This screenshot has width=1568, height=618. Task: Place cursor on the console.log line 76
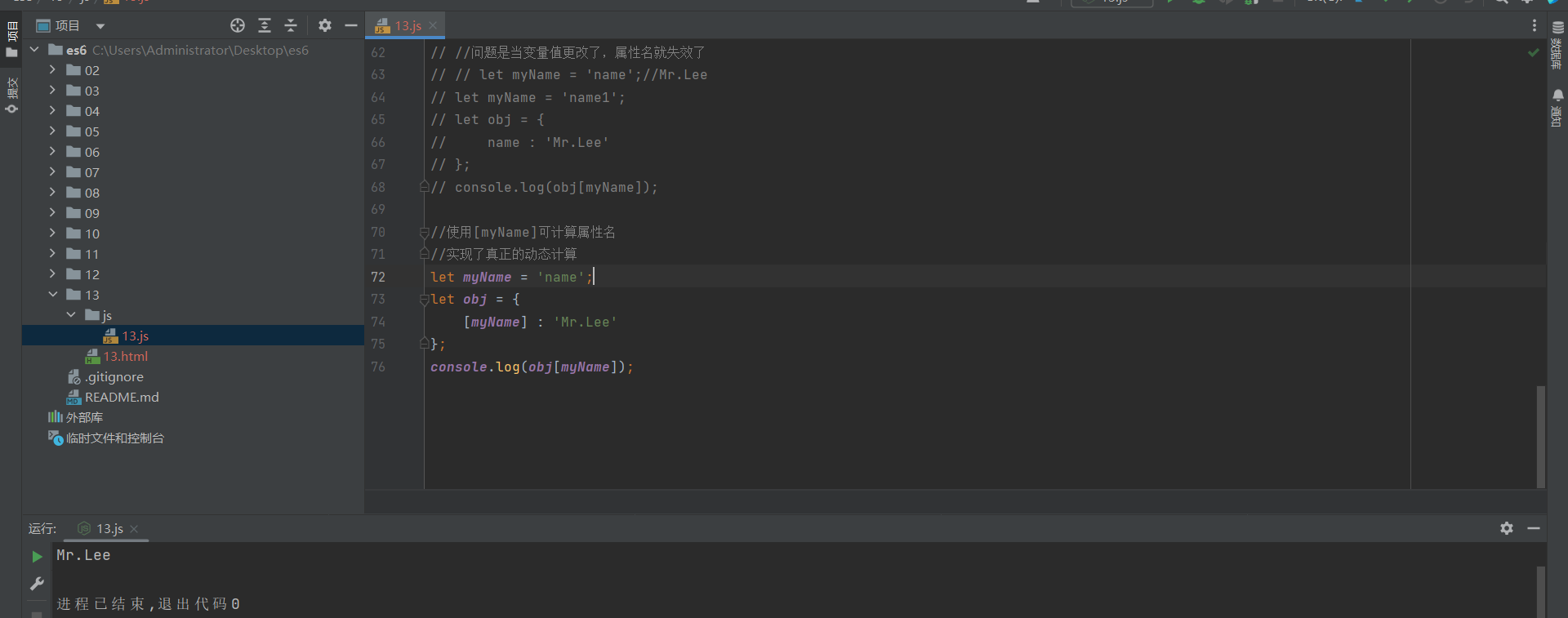(532, 367)
